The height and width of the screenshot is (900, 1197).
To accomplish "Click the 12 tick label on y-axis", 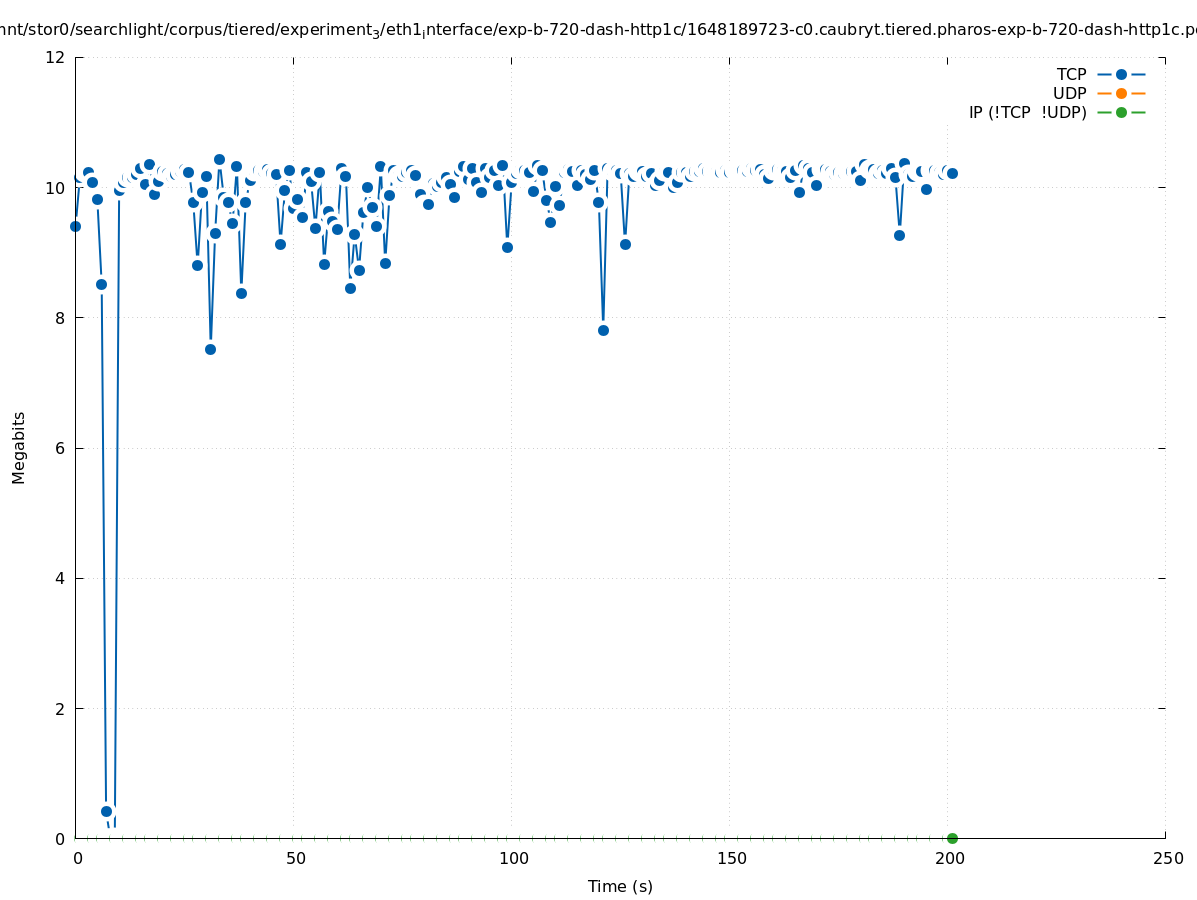I will [x=56, y=57].
